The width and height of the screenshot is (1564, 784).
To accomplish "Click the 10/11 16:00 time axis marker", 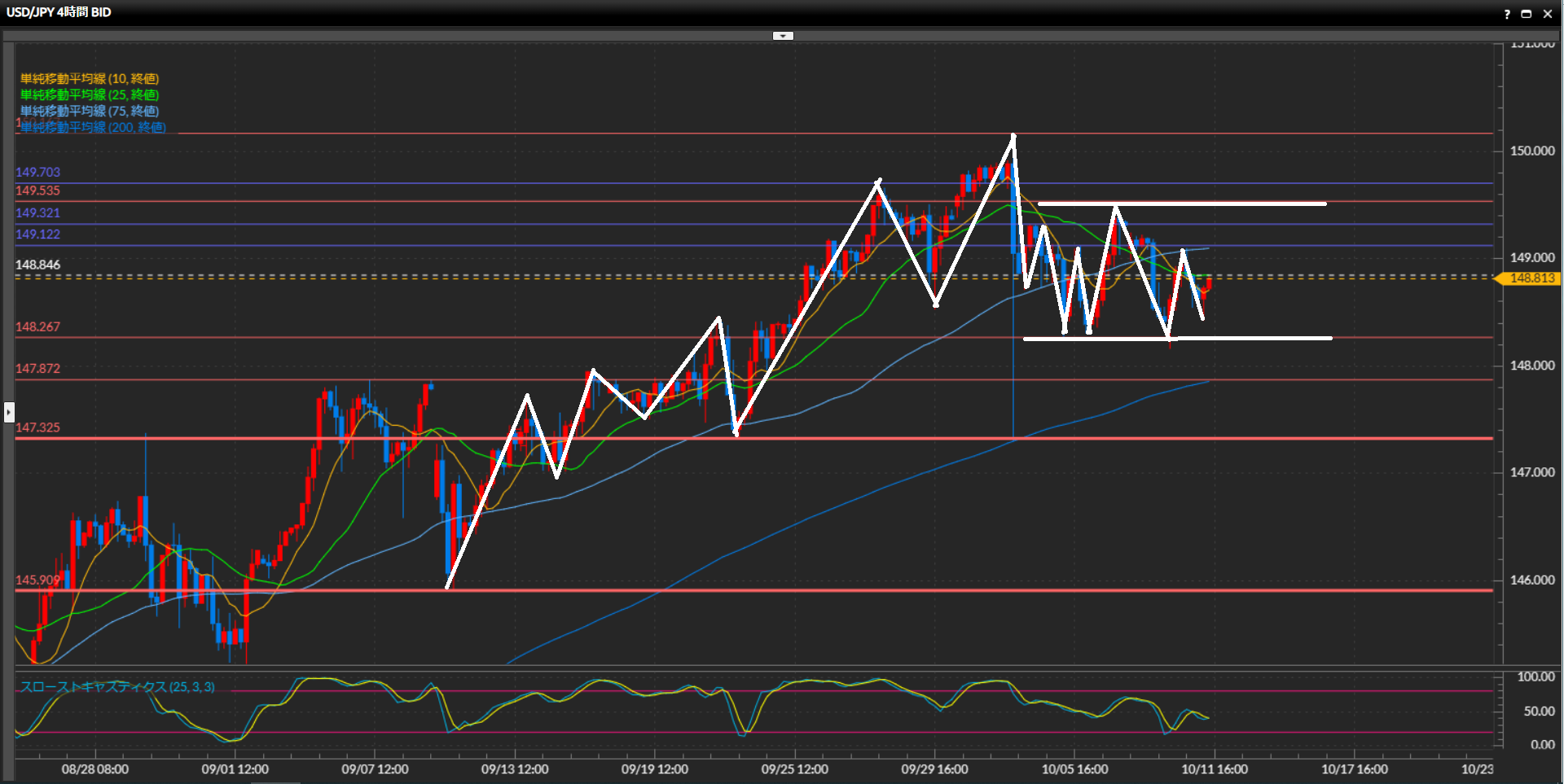I will [1214, 769].
